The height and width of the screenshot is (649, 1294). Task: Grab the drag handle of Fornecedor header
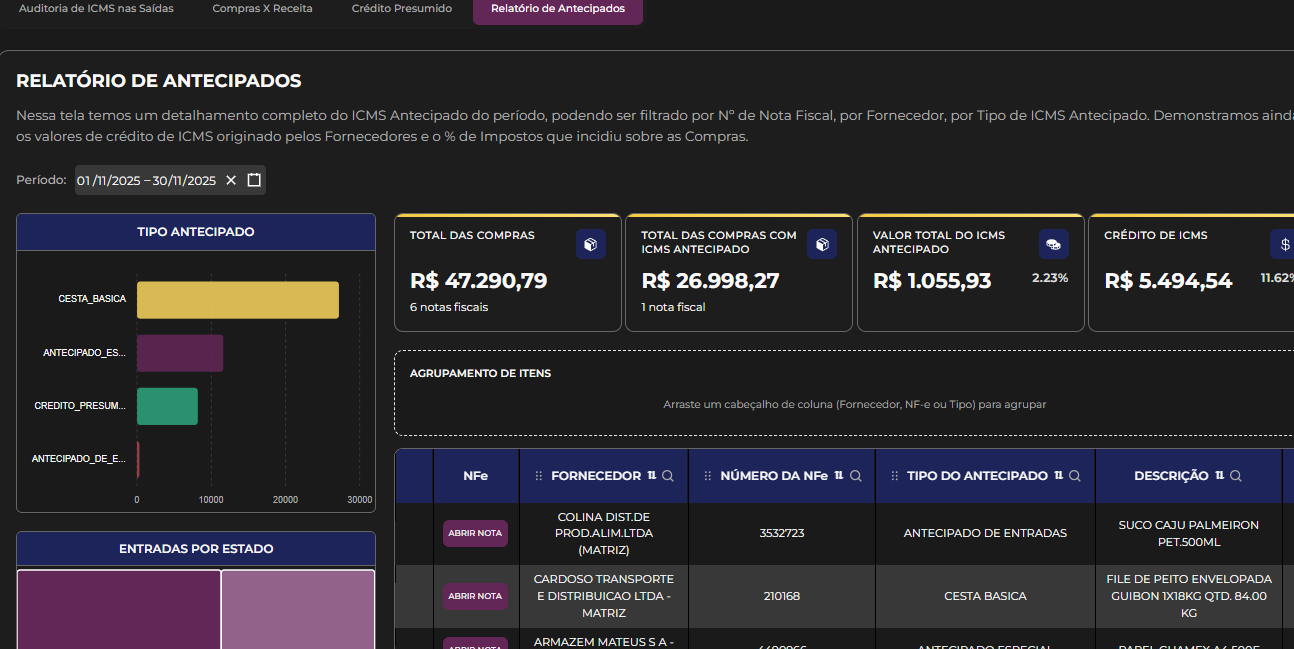[539, 476]
